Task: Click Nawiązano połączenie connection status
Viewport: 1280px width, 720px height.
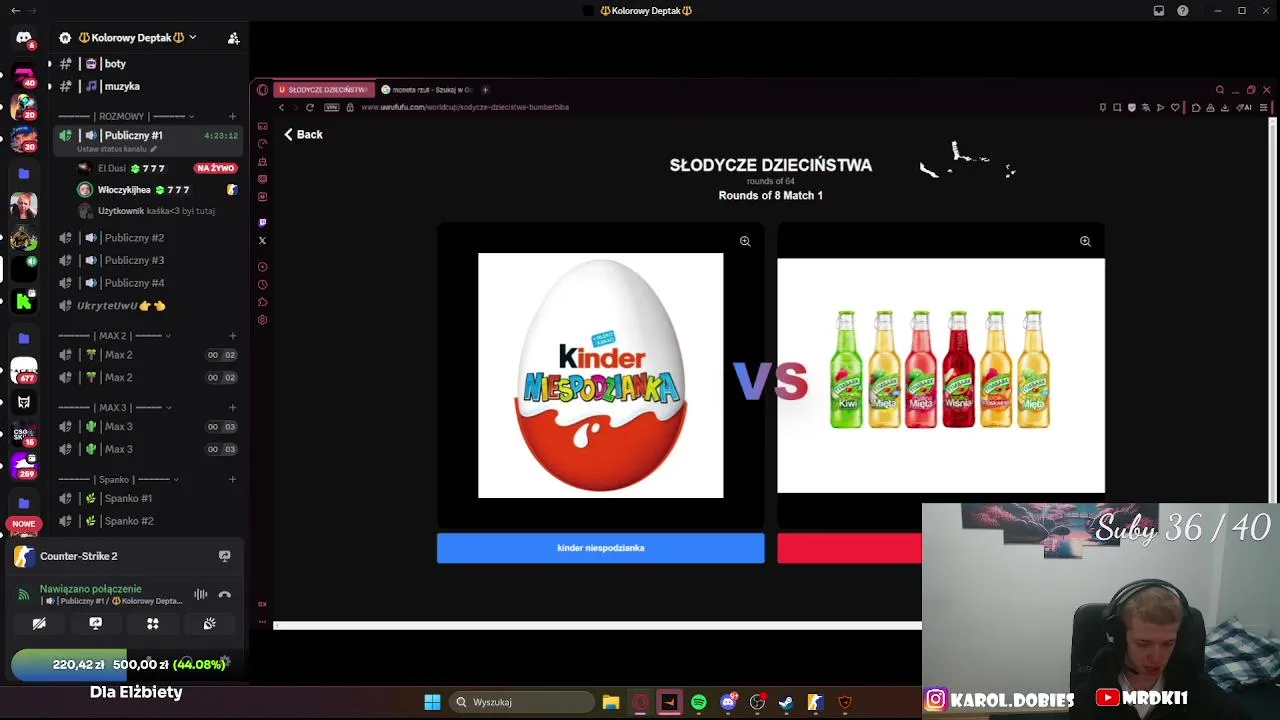Action: click(91, 589)
